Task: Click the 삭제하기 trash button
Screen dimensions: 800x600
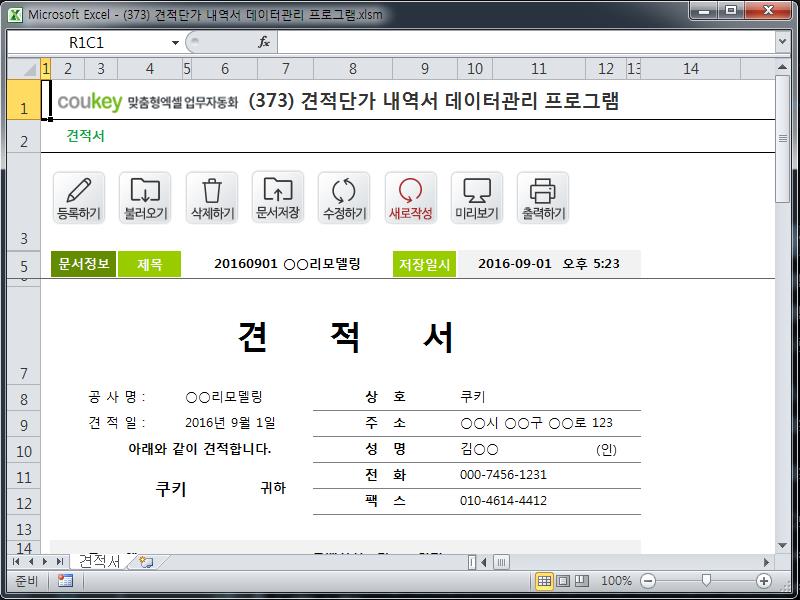Action: 212,198
